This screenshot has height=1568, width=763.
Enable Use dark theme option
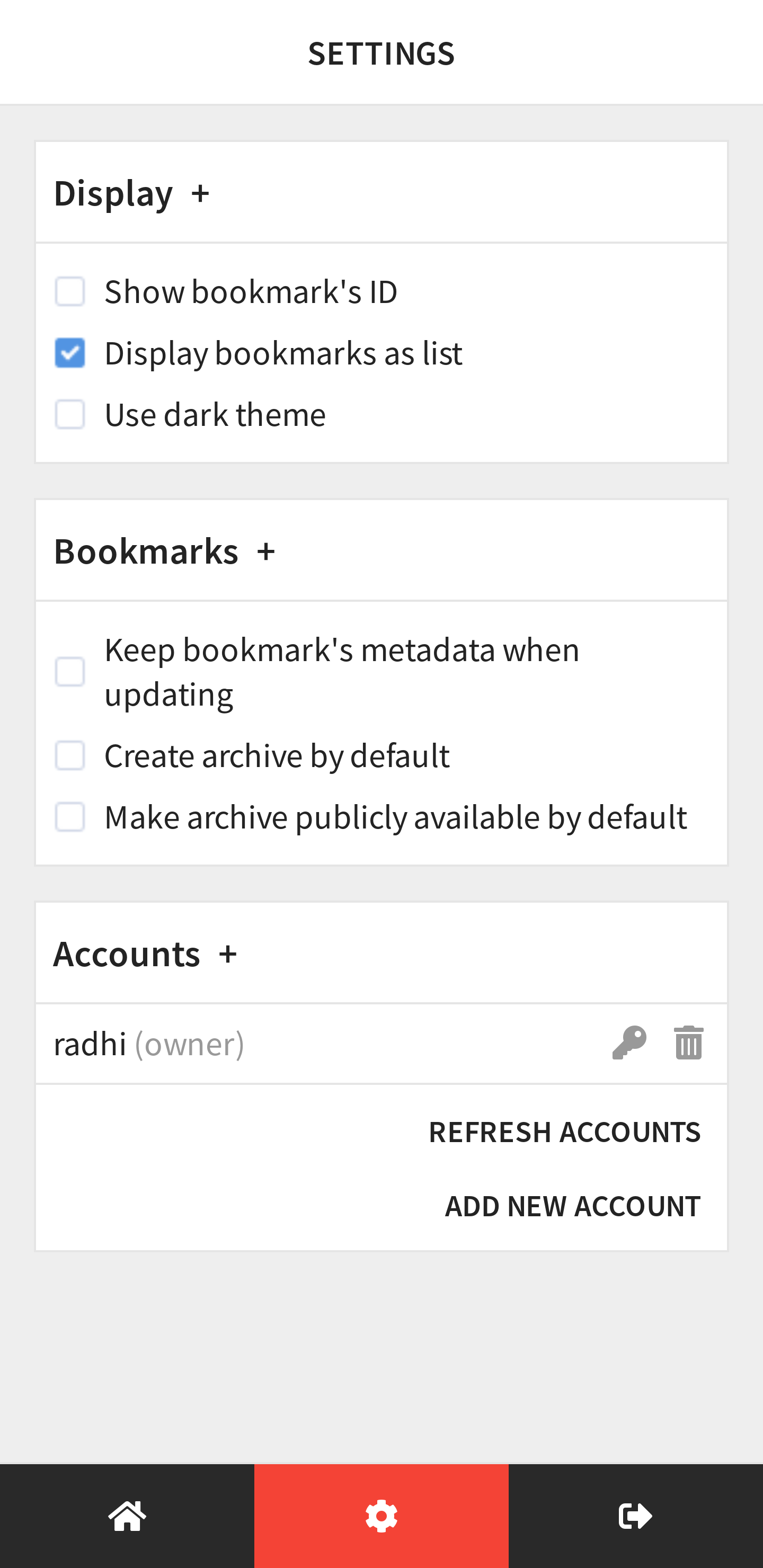point(70,415)
